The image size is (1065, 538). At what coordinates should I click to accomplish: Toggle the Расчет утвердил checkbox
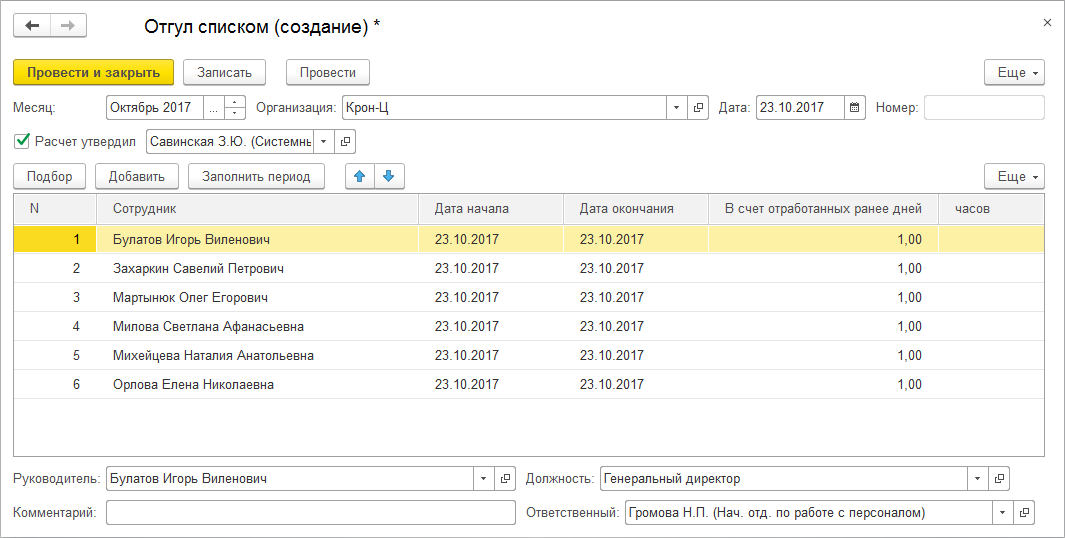(22, 141)
